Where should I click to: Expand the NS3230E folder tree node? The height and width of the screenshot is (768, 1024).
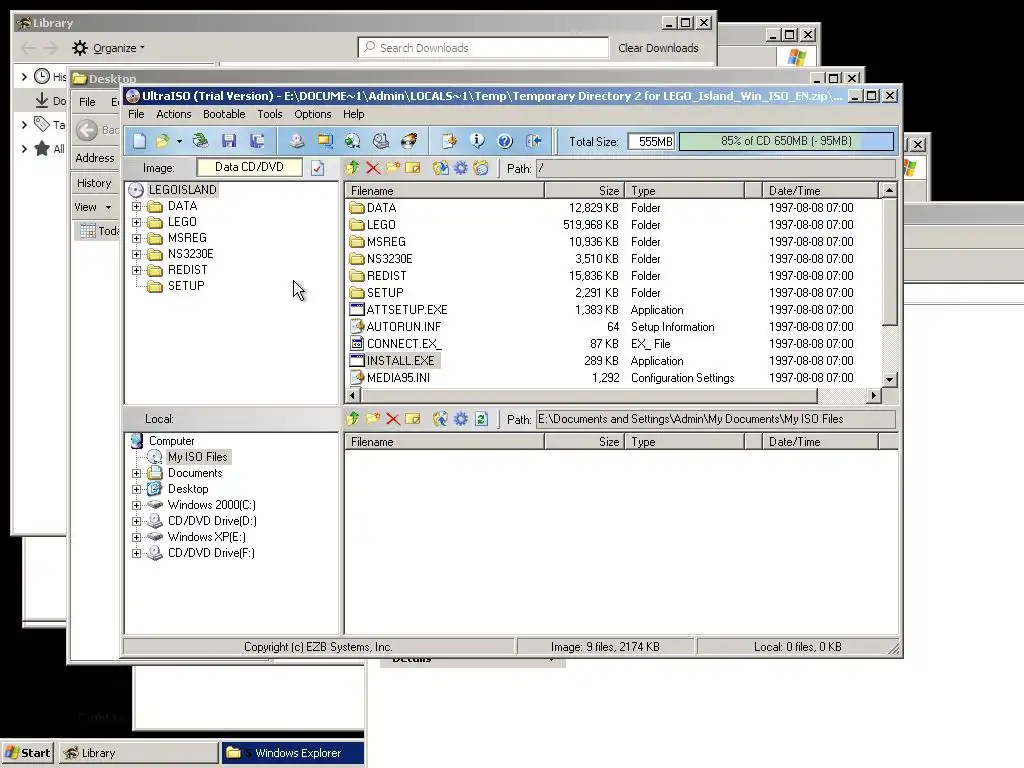coord(136,254)
